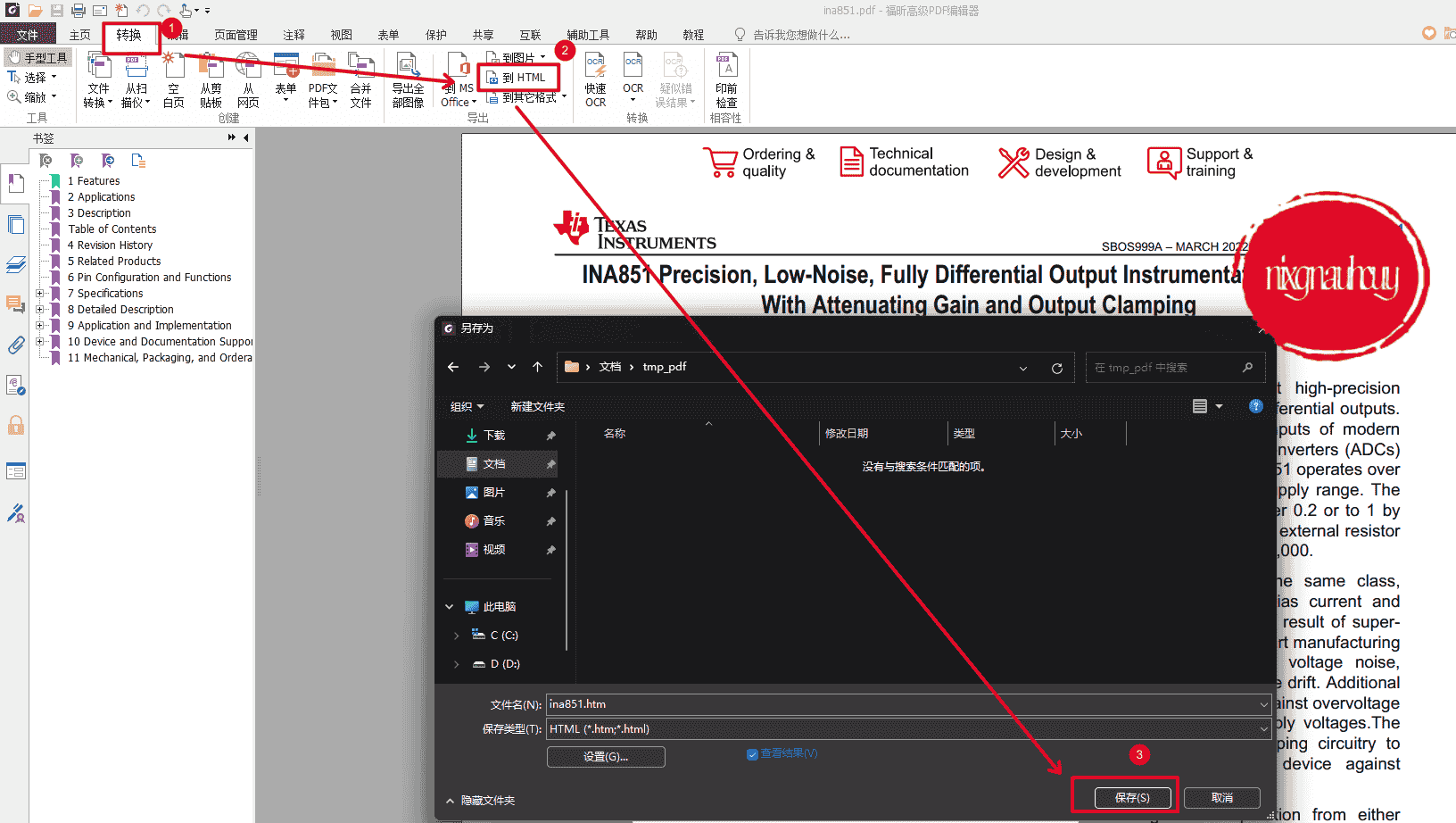Open the attachments paperclip panel in sidebar
Screen dimensions: 1456x823
tap(16, 345)
